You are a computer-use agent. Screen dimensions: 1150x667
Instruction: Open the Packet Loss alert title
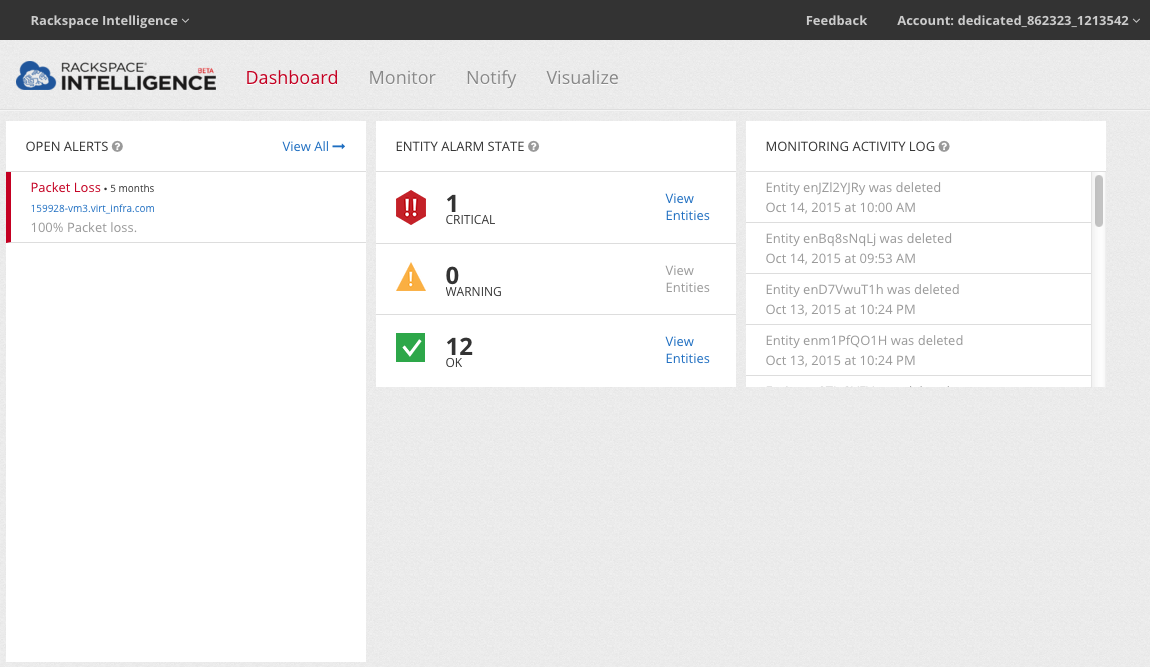pos(65,188)
